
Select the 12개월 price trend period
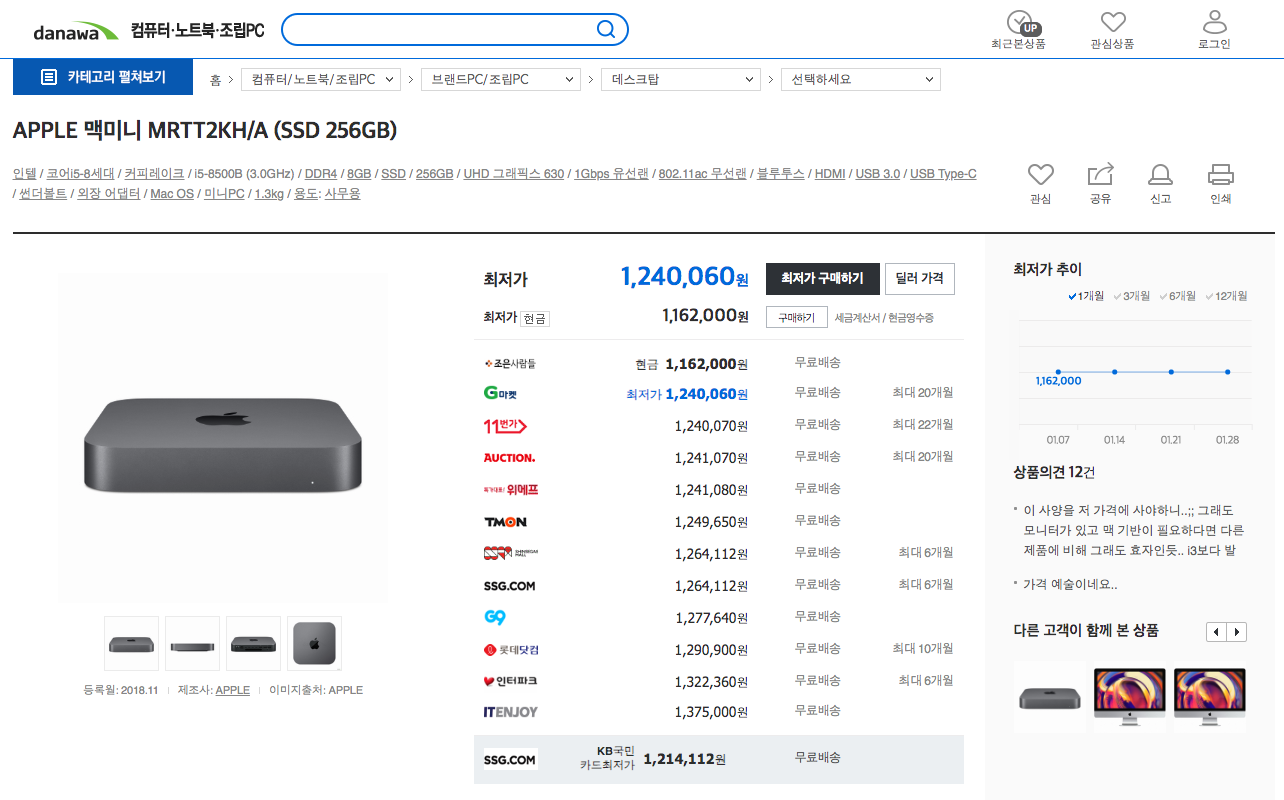(x=1226, y=296)
